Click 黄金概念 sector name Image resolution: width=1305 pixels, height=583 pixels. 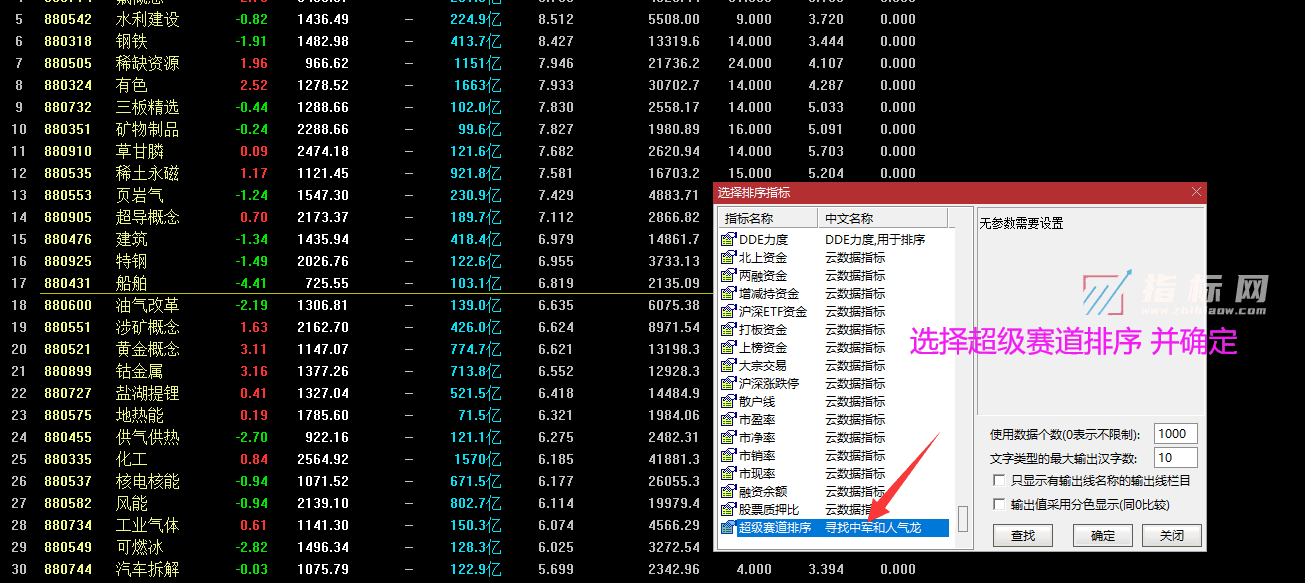click(148, 349)
